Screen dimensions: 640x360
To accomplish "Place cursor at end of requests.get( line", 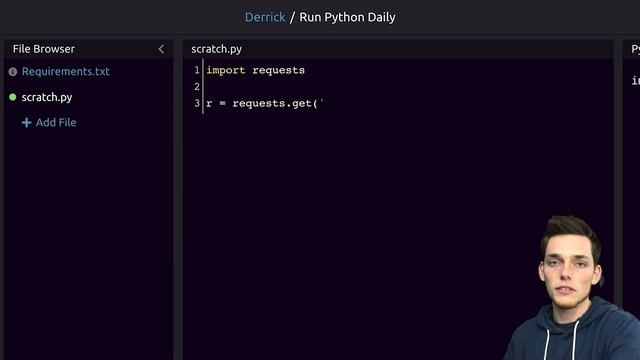I will pyautogui.click(x=324, y=103).
